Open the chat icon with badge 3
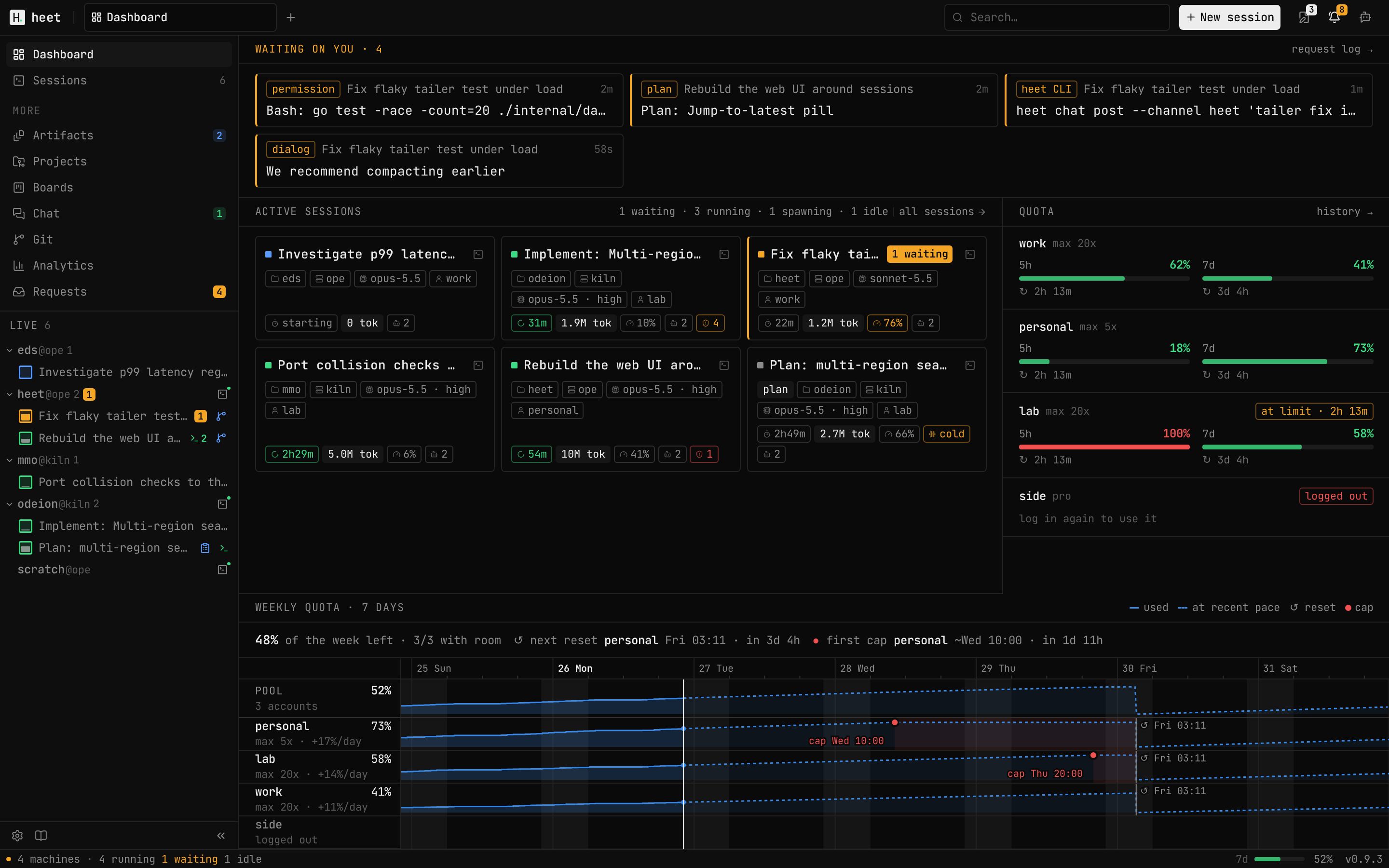1389x868 pixels. [1304, 17]
